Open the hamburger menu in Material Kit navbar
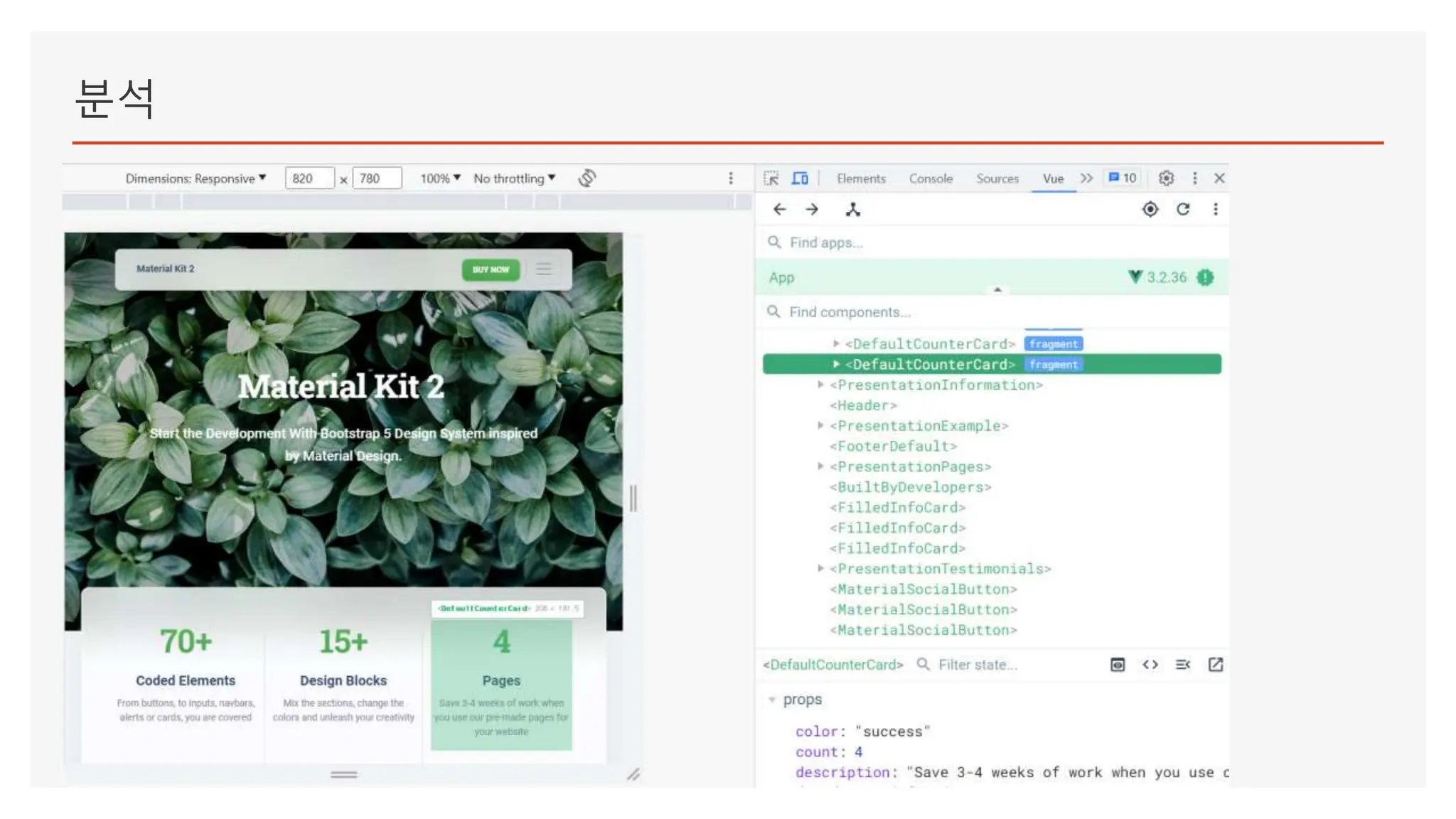 [x=544, y=269]
